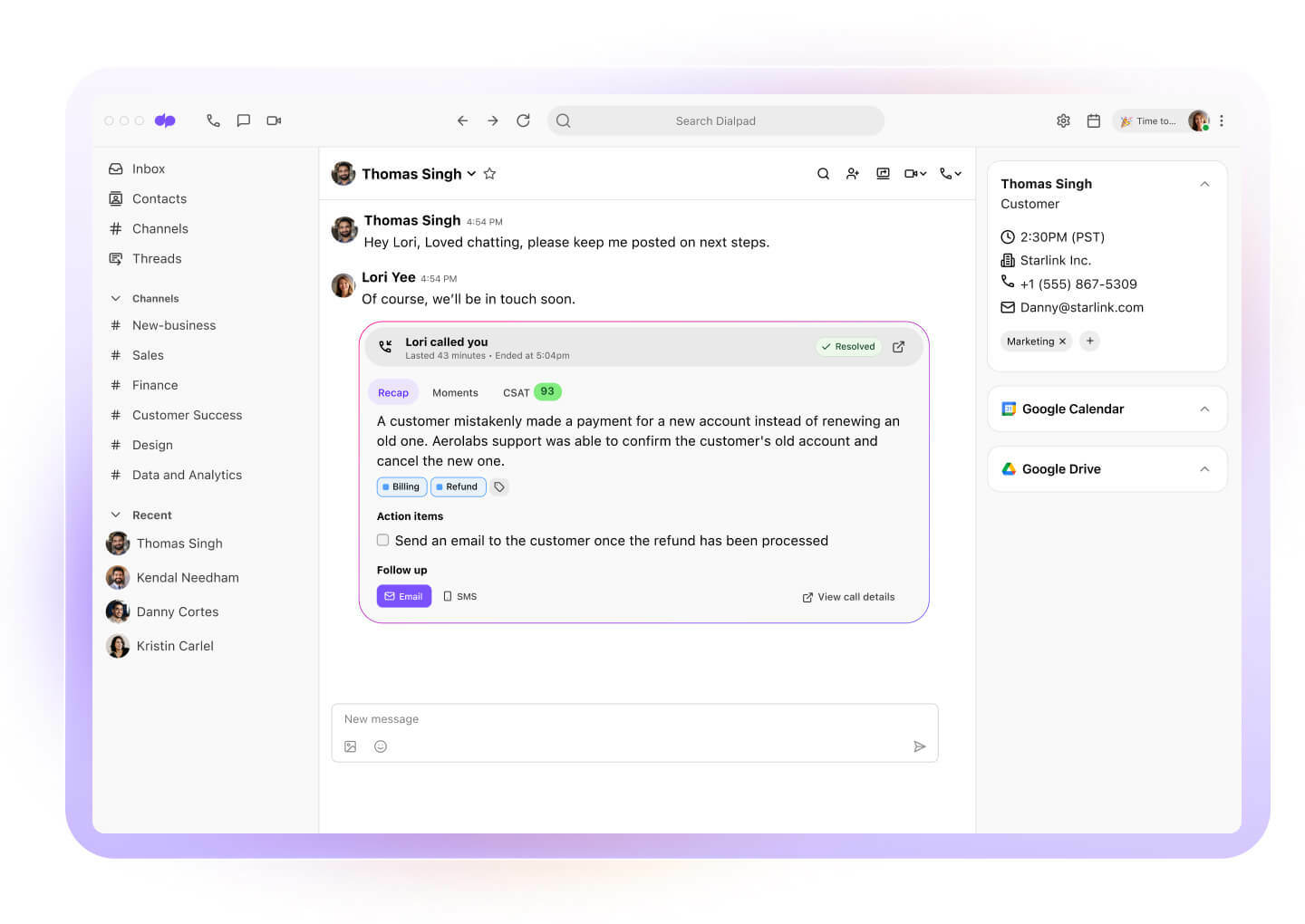Click the New message input field

pos(544,718)
